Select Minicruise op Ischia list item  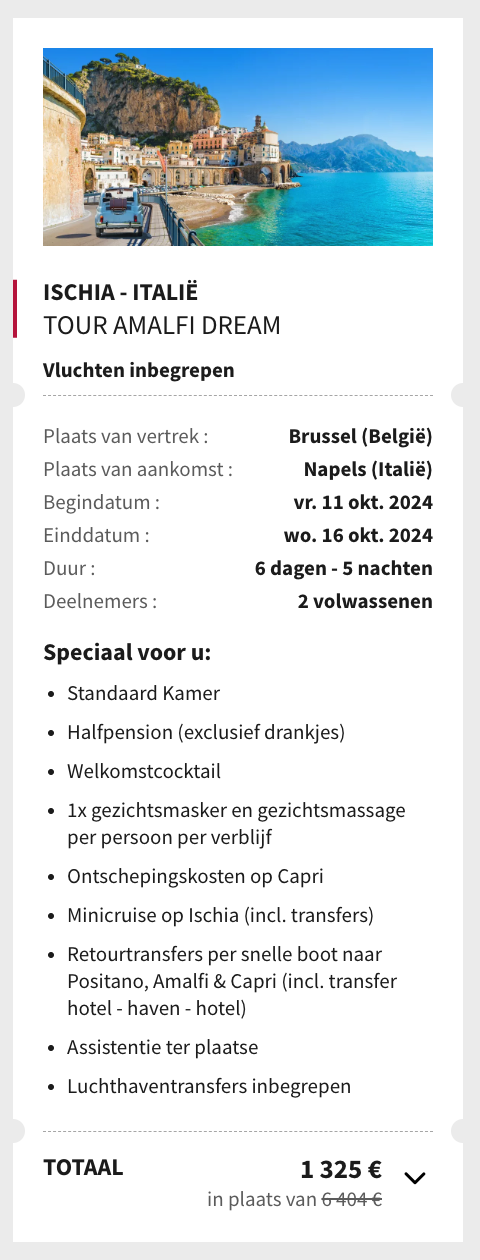tap(220, 915)
